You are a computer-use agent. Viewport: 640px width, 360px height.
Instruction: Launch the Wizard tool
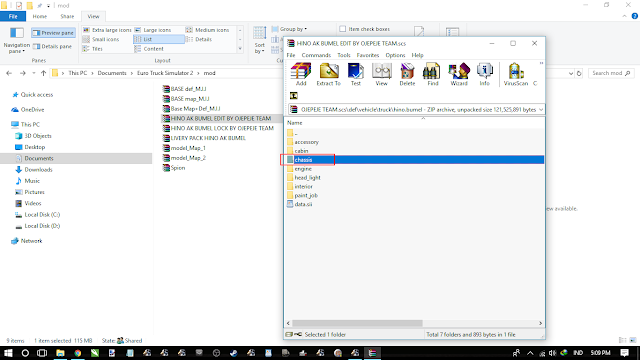coord(459,74)
